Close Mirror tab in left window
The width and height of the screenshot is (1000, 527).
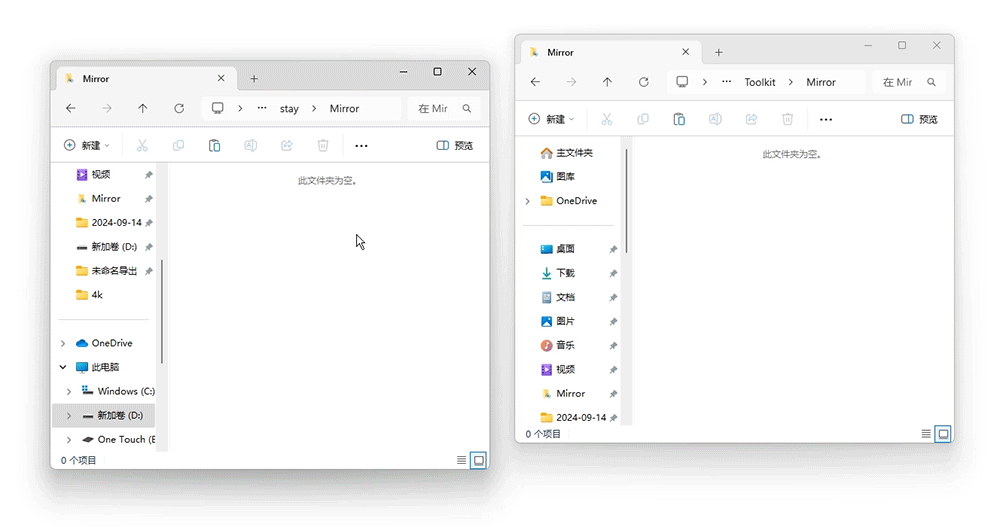pos(221,78)
